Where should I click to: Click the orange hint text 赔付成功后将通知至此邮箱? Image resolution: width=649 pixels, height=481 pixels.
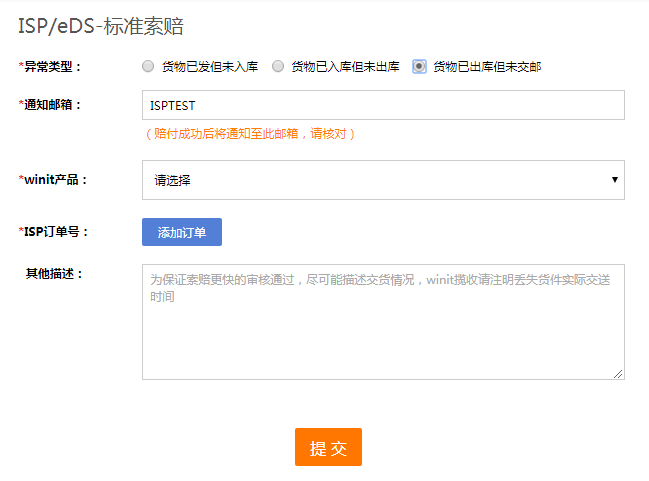(x=250, y=134)
